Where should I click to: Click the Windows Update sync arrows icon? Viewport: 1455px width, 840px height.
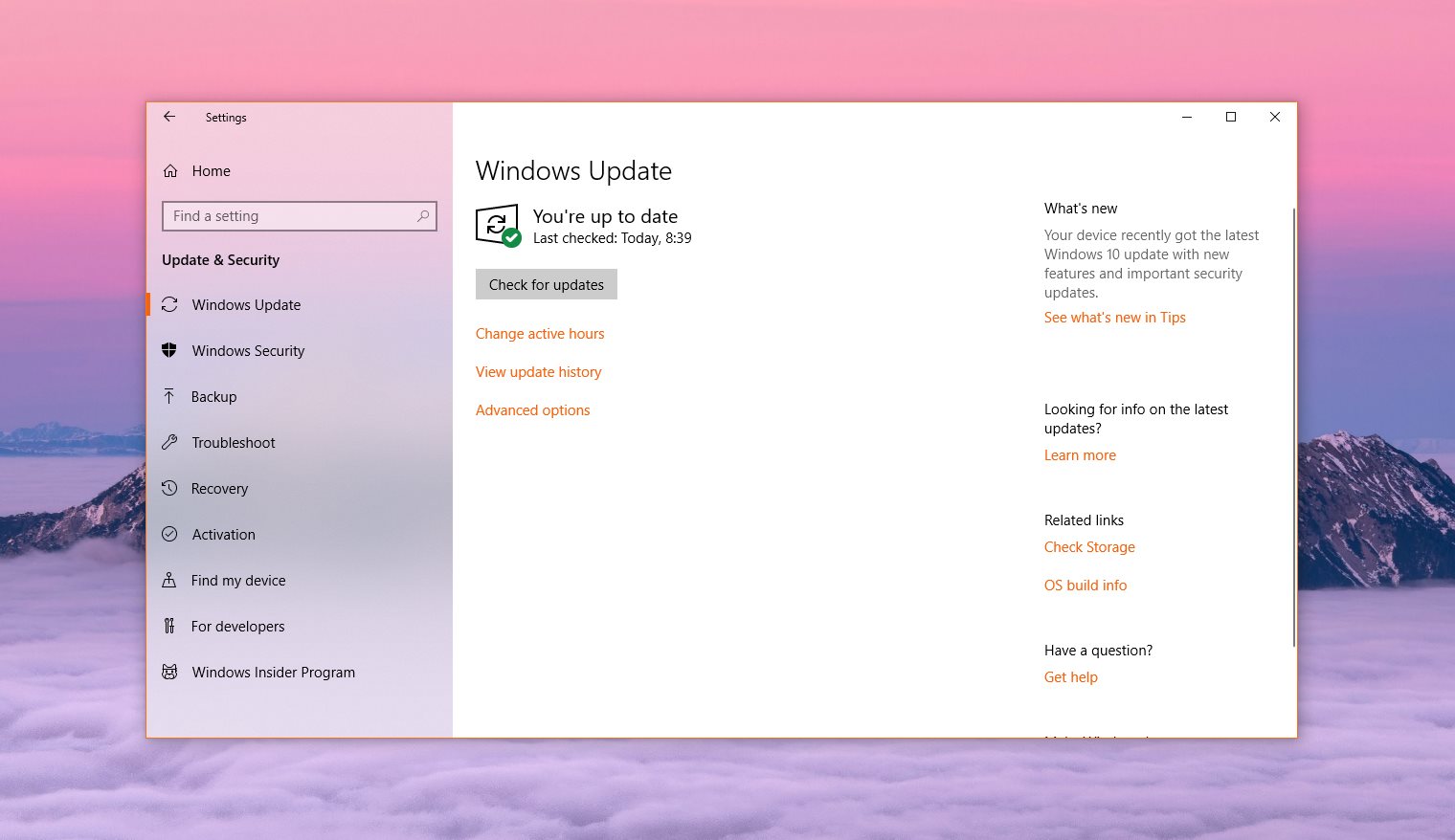tap(169, 305)
